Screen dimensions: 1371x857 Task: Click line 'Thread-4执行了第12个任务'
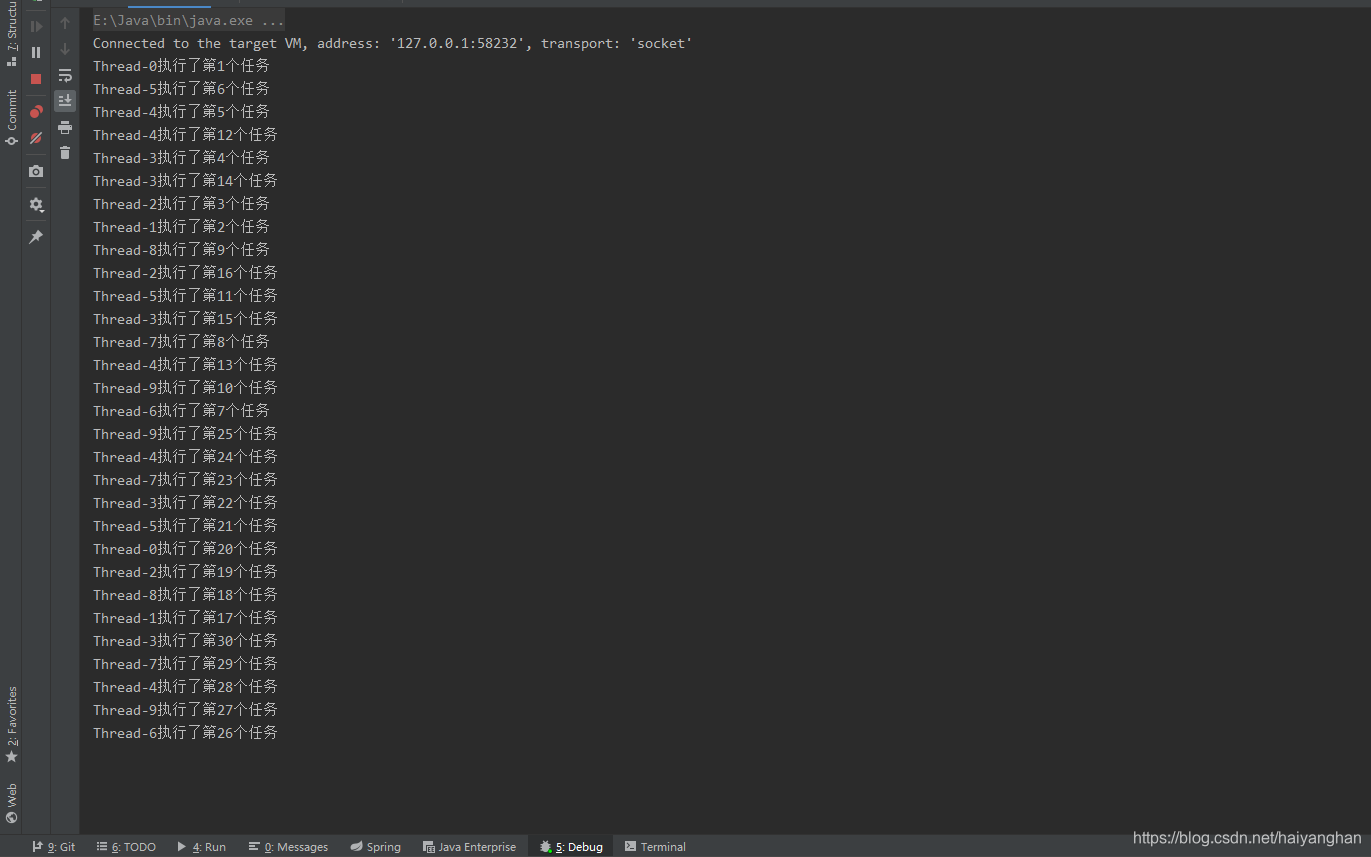[x=185, y=135]
